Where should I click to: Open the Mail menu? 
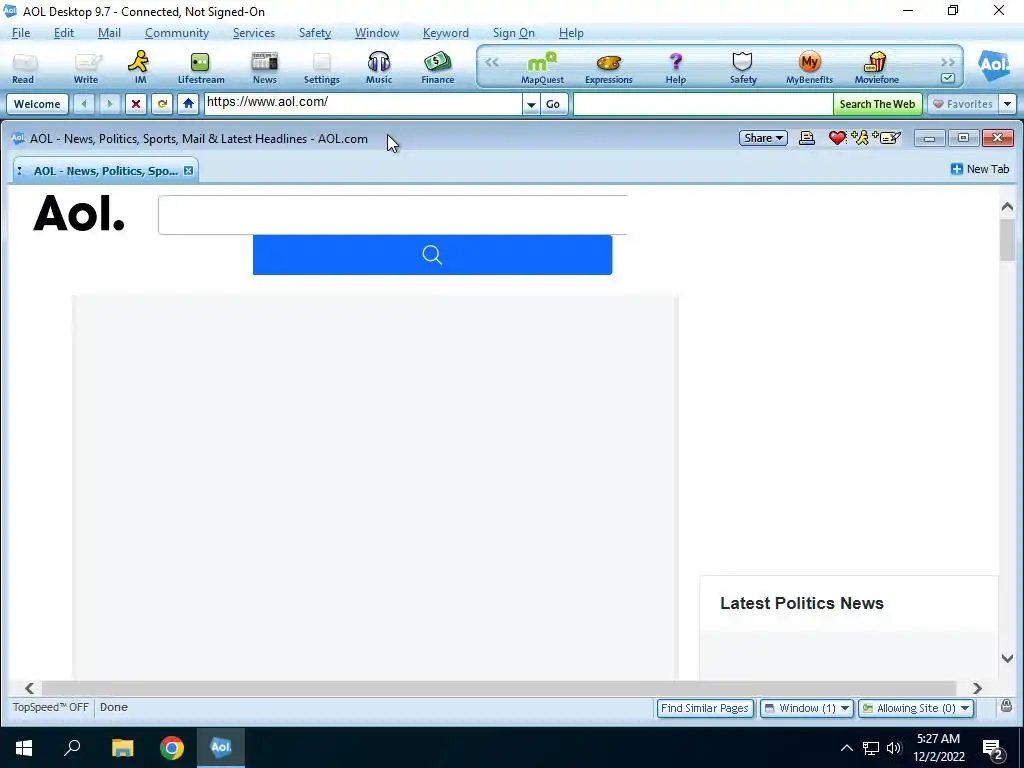[x=109, y=33]
